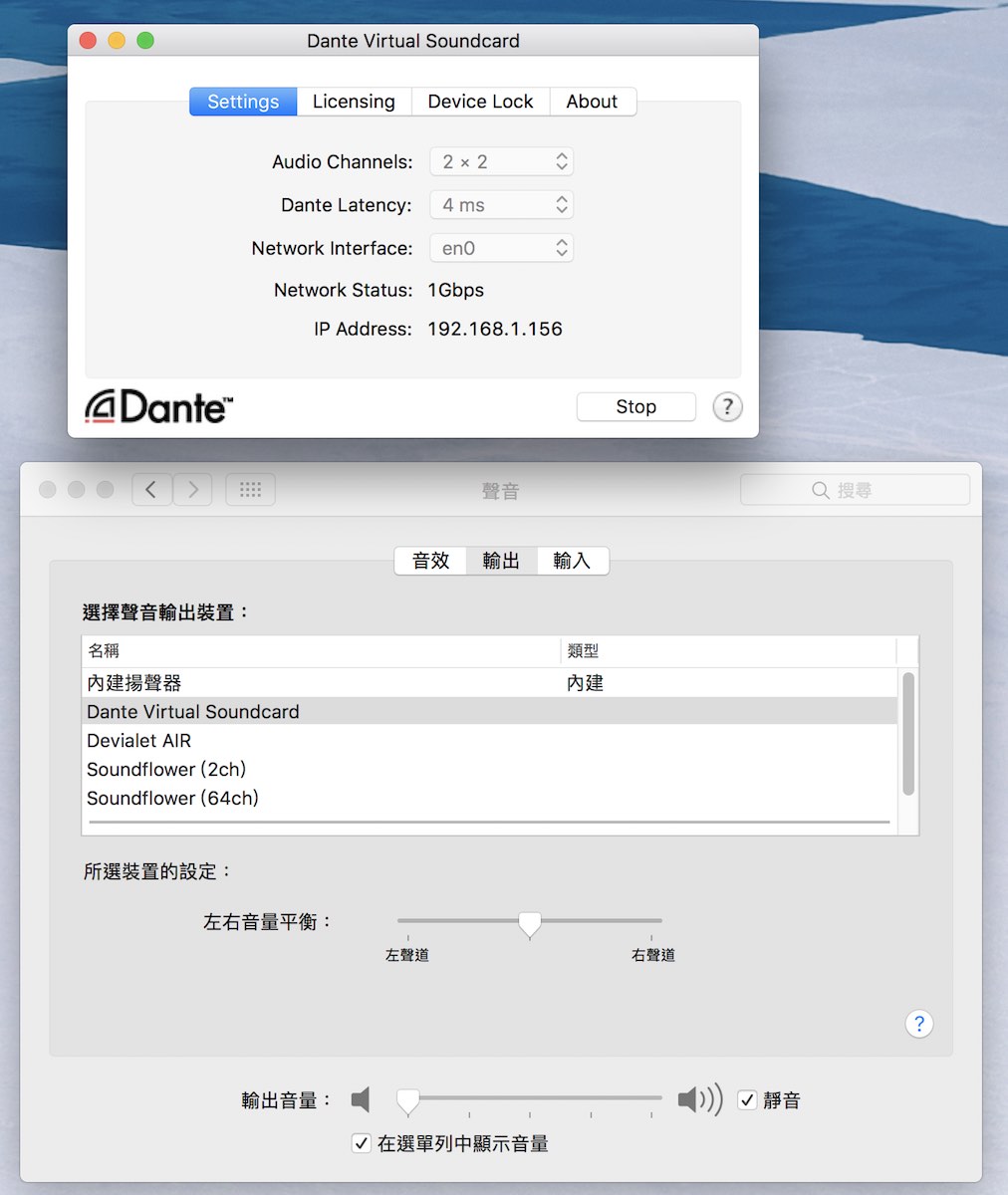Select the 輸出 tab
The width and height of the screenshot is (1008, 1195).
501,561
